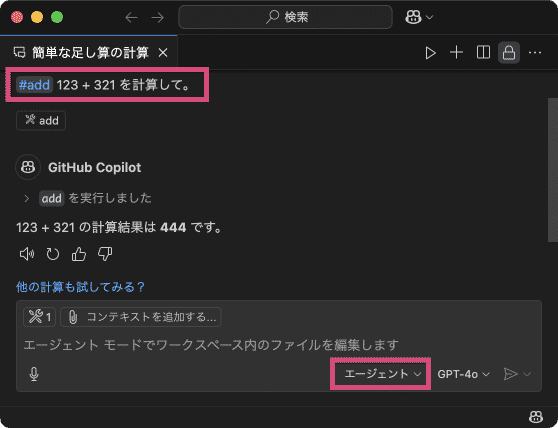Click the 検索 search box
The height and width of the screenshot is (428, 558).
coord(285,17)
